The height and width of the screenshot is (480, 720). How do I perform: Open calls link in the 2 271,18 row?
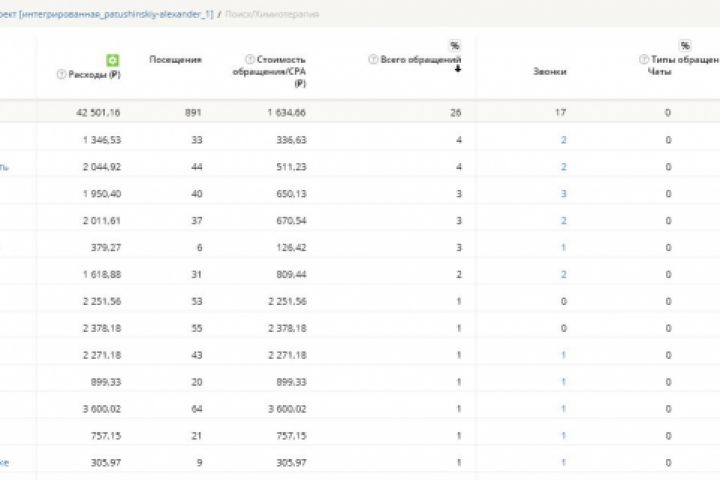(x=563, y=355)
